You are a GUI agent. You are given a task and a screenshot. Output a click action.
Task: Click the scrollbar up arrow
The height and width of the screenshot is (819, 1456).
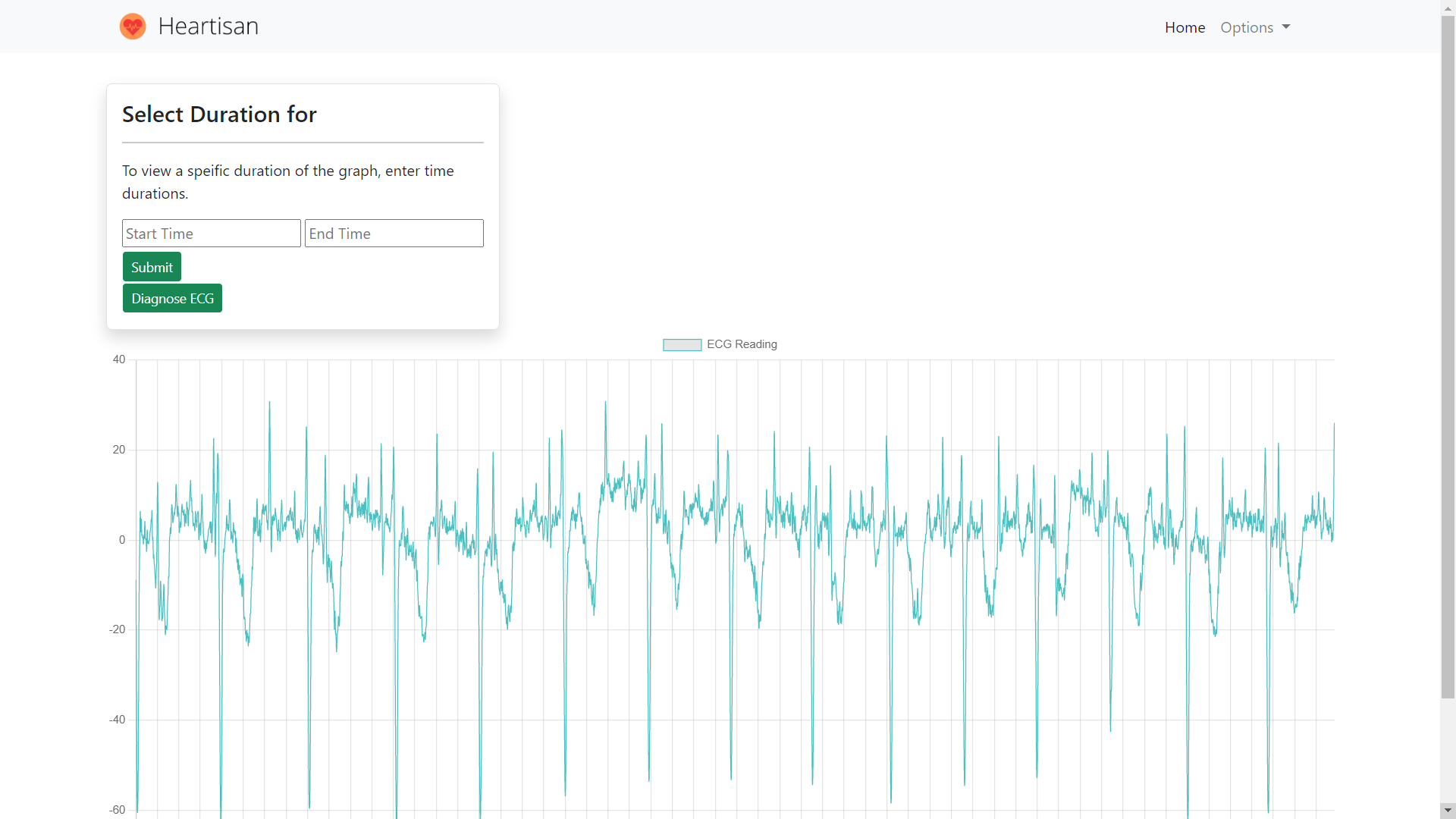1448,7
